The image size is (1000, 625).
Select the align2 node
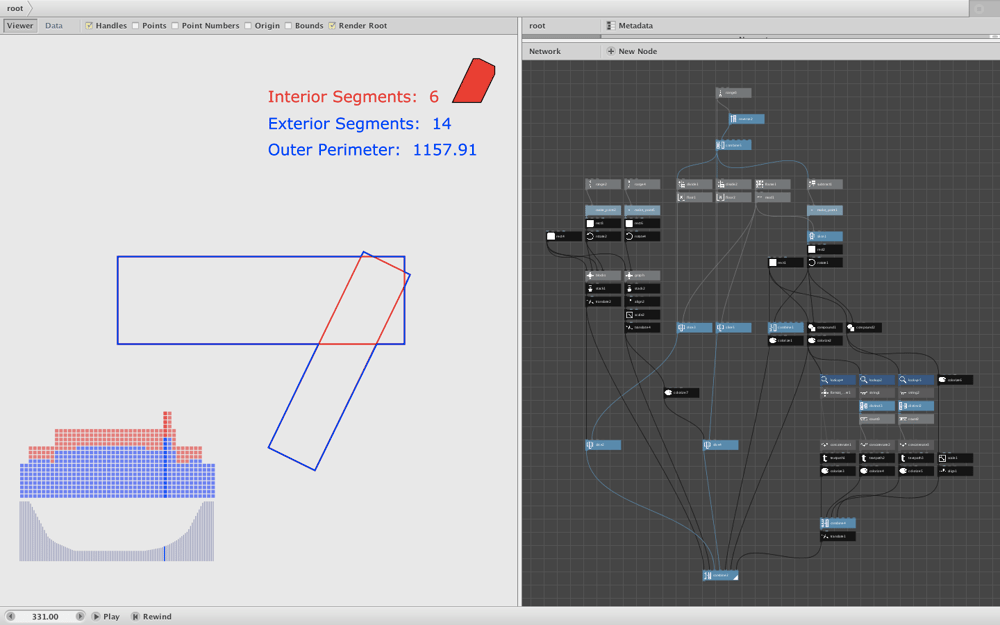642,302
